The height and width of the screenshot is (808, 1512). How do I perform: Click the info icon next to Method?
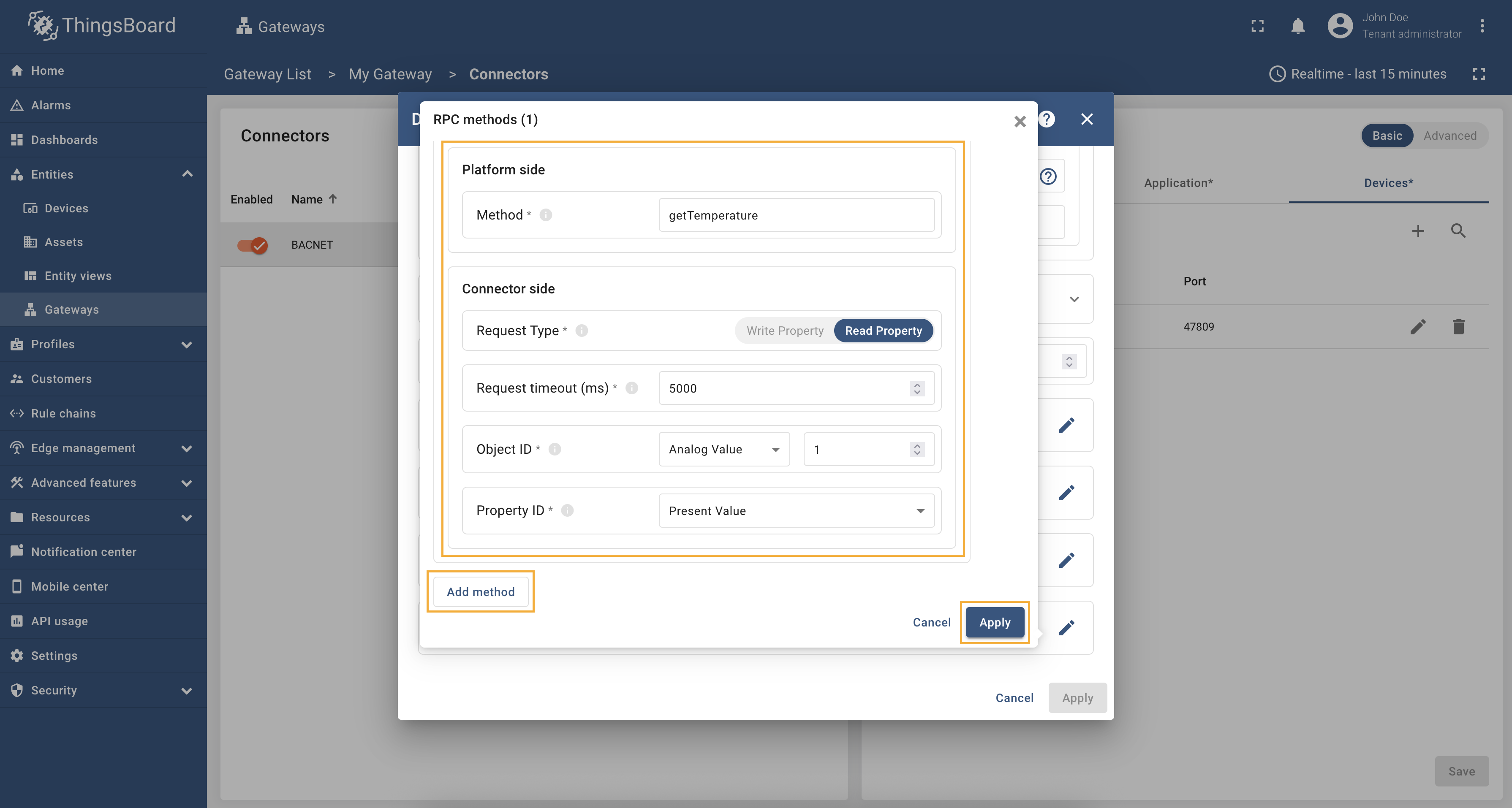[545, 215]
